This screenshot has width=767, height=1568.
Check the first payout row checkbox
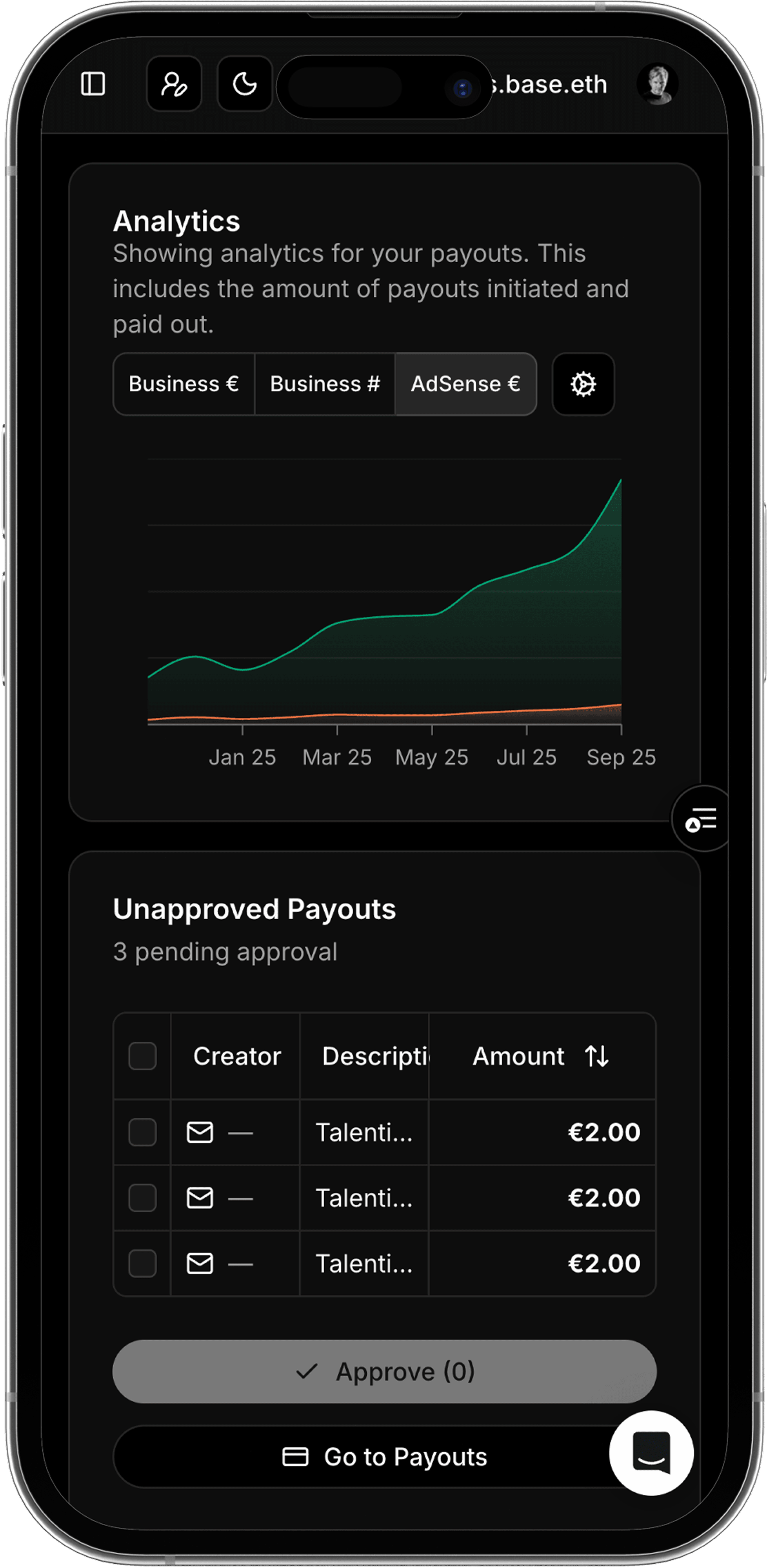(x=142, y=1133)
